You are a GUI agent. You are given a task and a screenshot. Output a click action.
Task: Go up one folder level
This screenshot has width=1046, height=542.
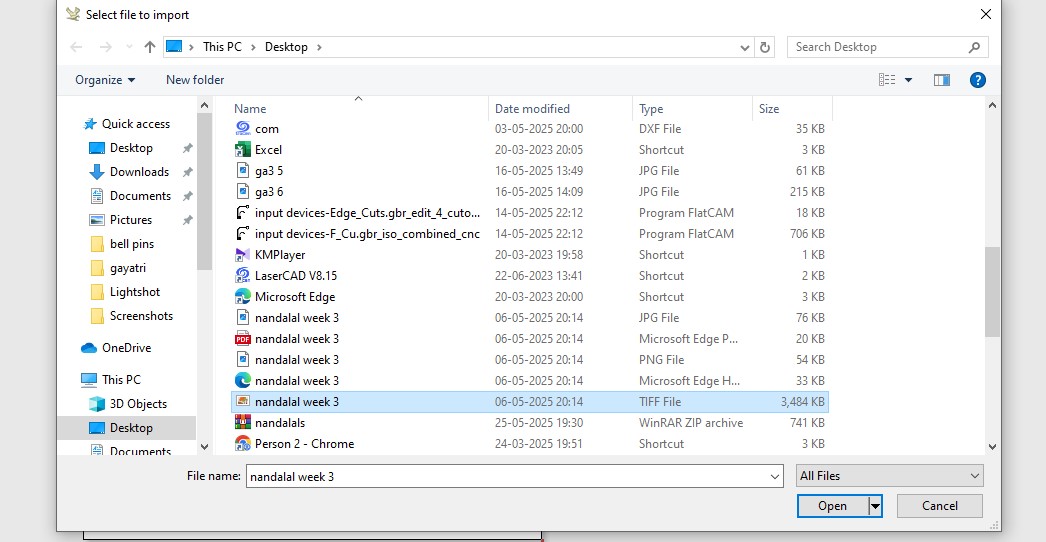[149, 47]
